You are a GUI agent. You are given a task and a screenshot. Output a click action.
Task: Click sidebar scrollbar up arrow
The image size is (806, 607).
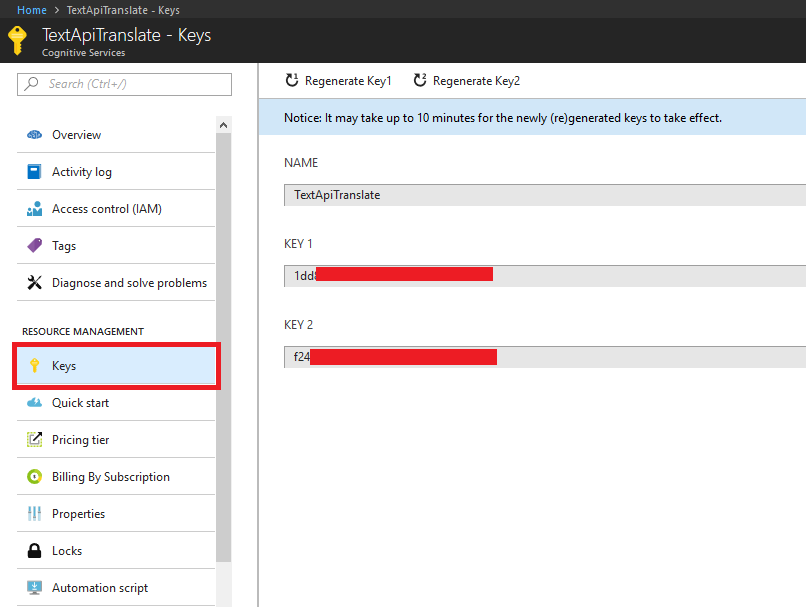coord(224,125)
